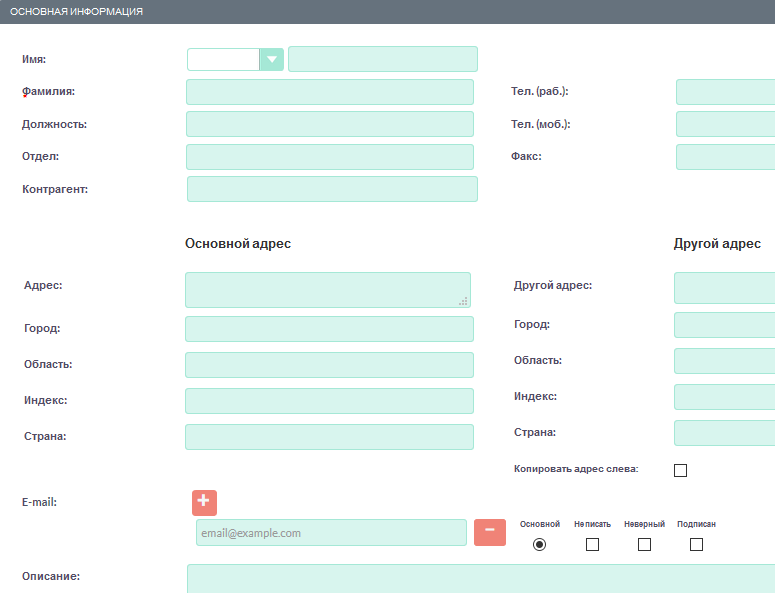Click the Фамилия input field
This screenshot has width=775, height=593.
pos(329,92)
